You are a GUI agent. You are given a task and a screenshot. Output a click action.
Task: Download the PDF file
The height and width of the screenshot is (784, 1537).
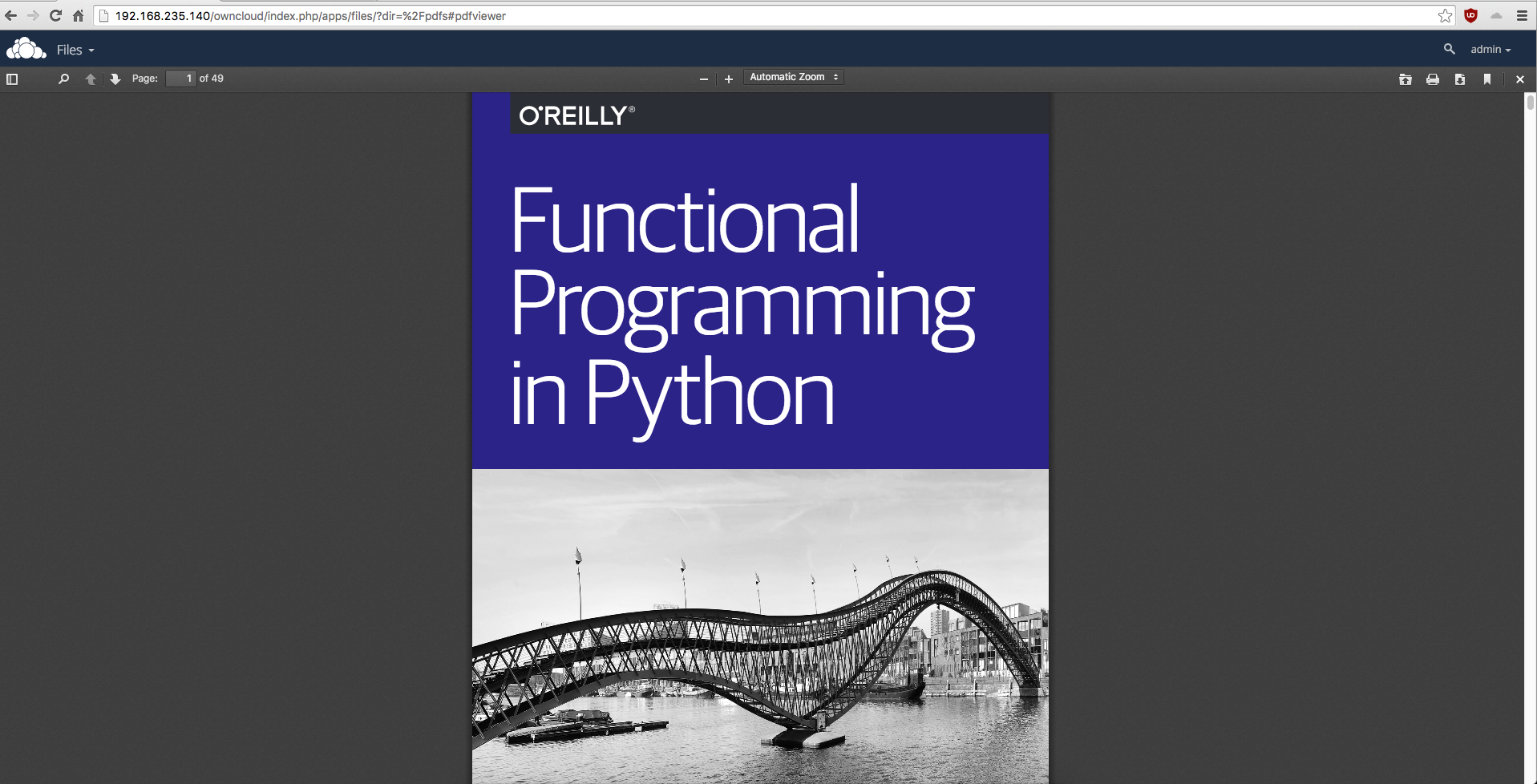click(x=1459, y=79)
